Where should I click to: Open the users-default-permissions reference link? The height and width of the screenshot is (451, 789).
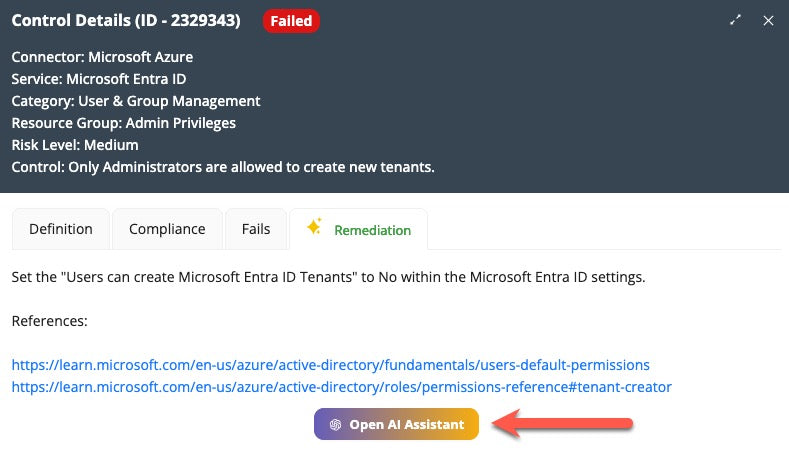click(x=330, y=365)
